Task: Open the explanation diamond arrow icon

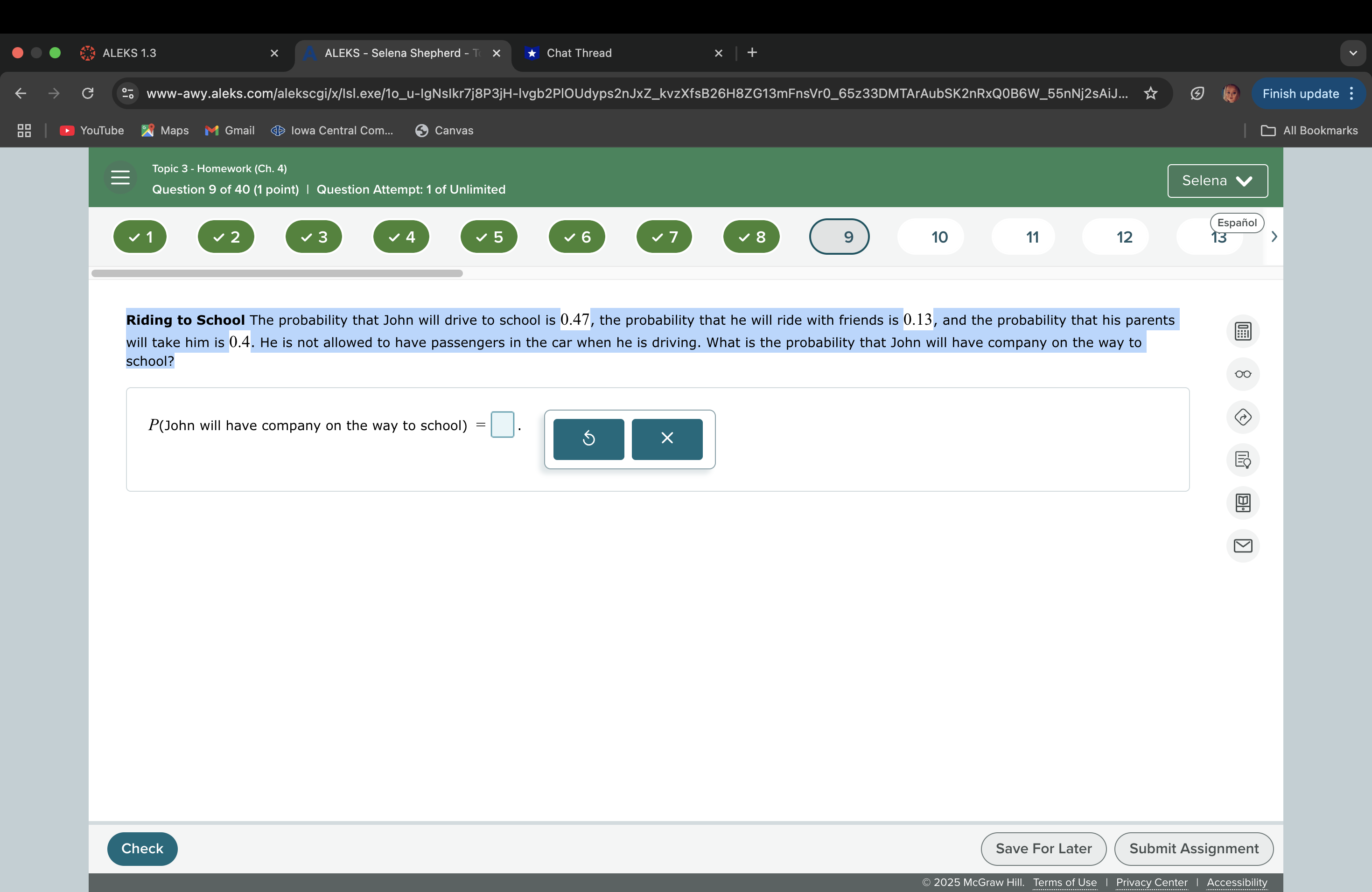Action: tap(1242, 417)
